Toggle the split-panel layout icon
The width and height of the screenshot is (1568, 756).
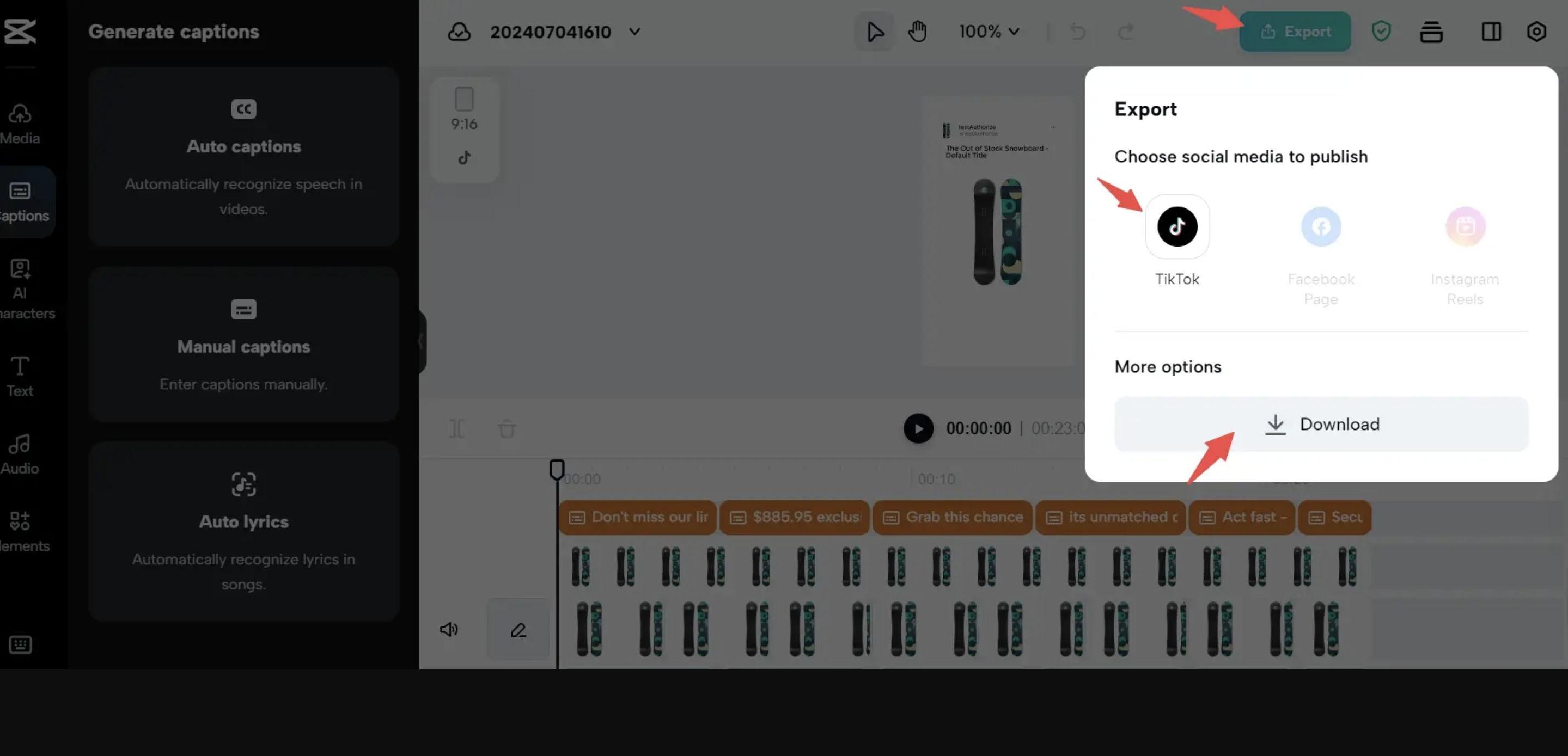[x=1491, y=31]
